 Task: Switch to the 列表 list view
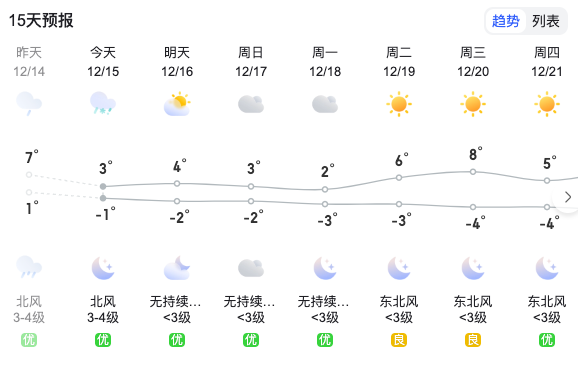point(546,21)
